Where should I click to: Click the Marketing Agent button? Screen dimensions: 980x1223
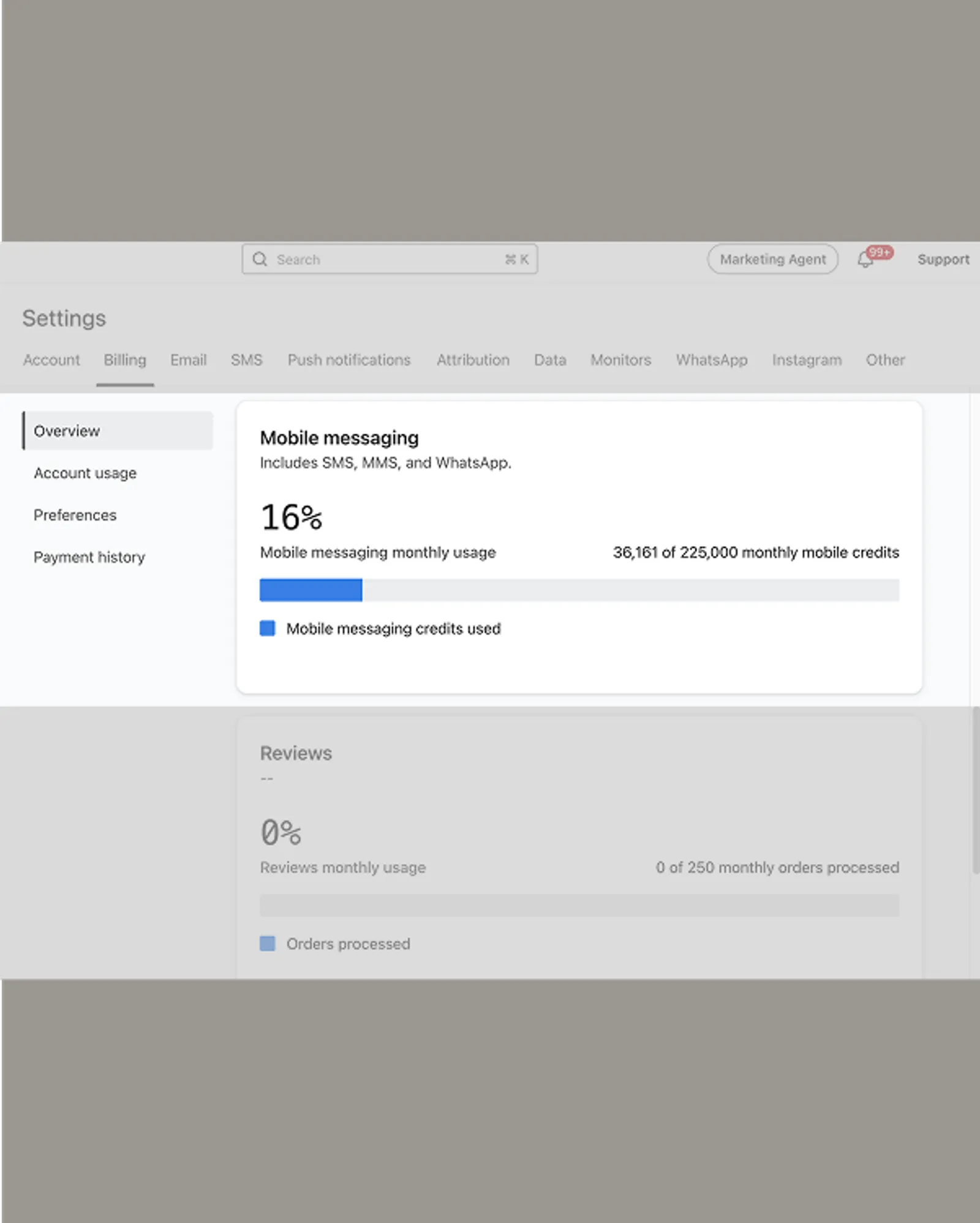[x=772, y=259]
